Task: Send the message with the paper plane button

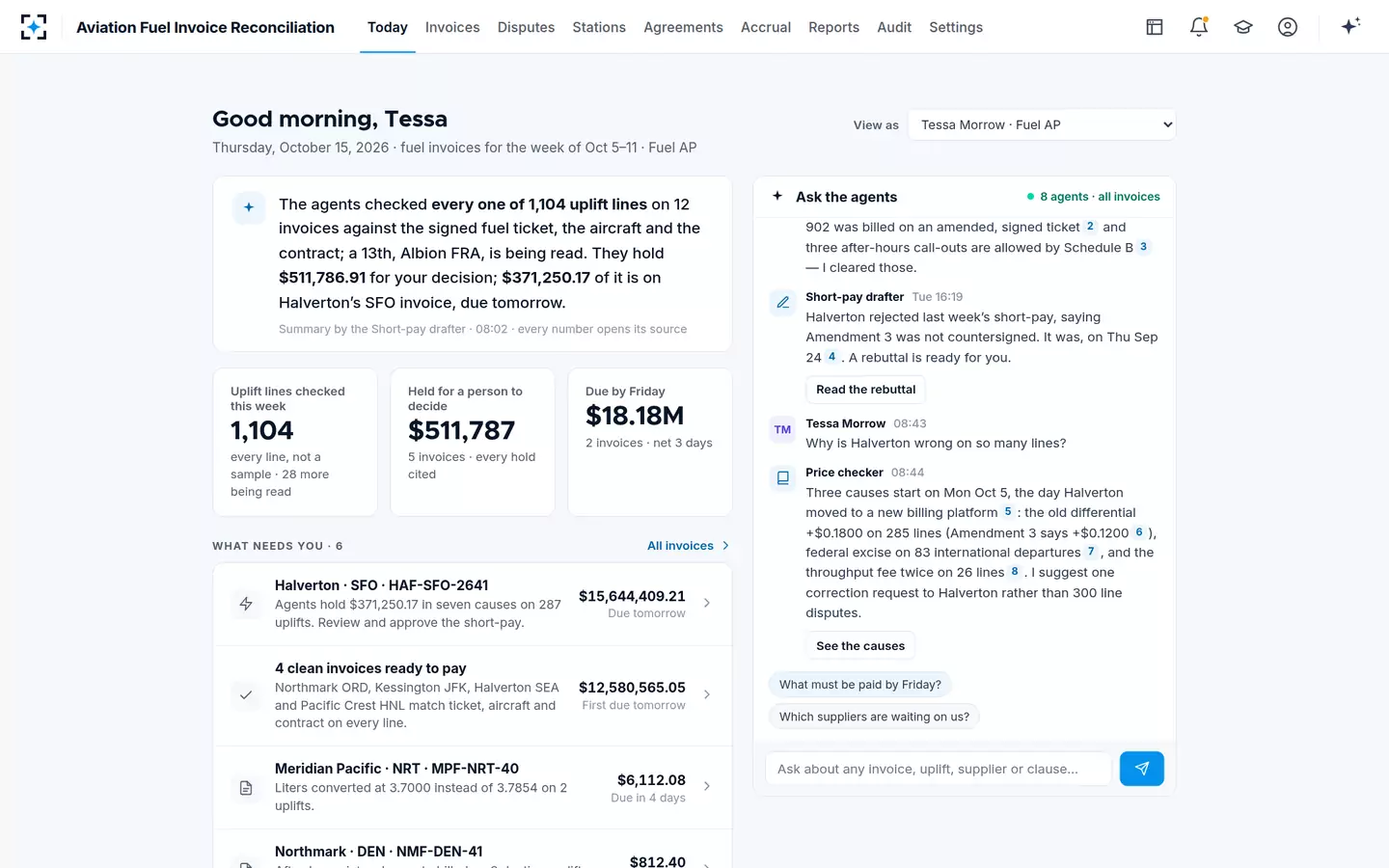Action: pyautogui.click(x=1142, y=769)
